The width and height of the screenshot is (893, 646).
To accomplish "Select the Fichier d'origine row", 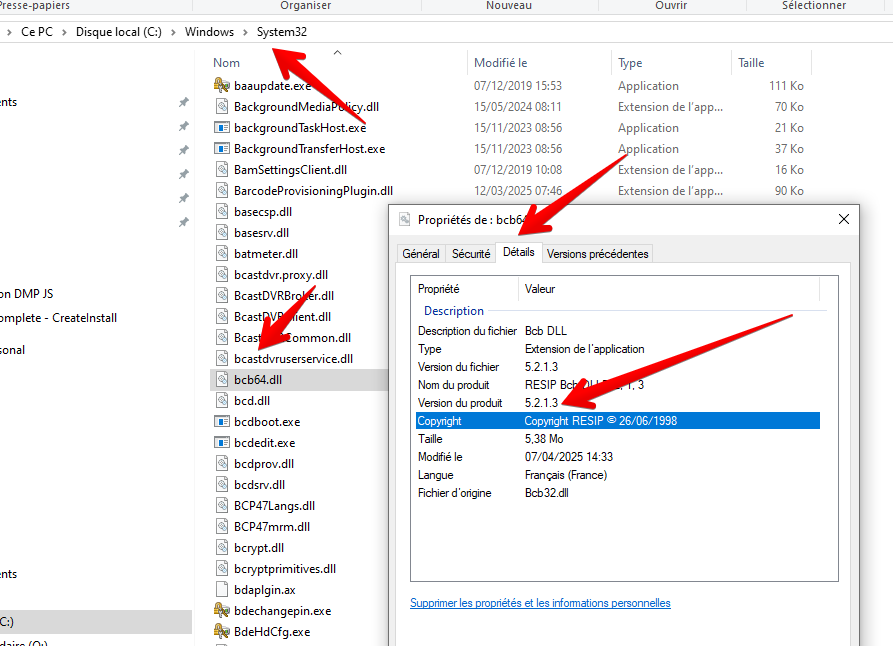I will point(618,493).
